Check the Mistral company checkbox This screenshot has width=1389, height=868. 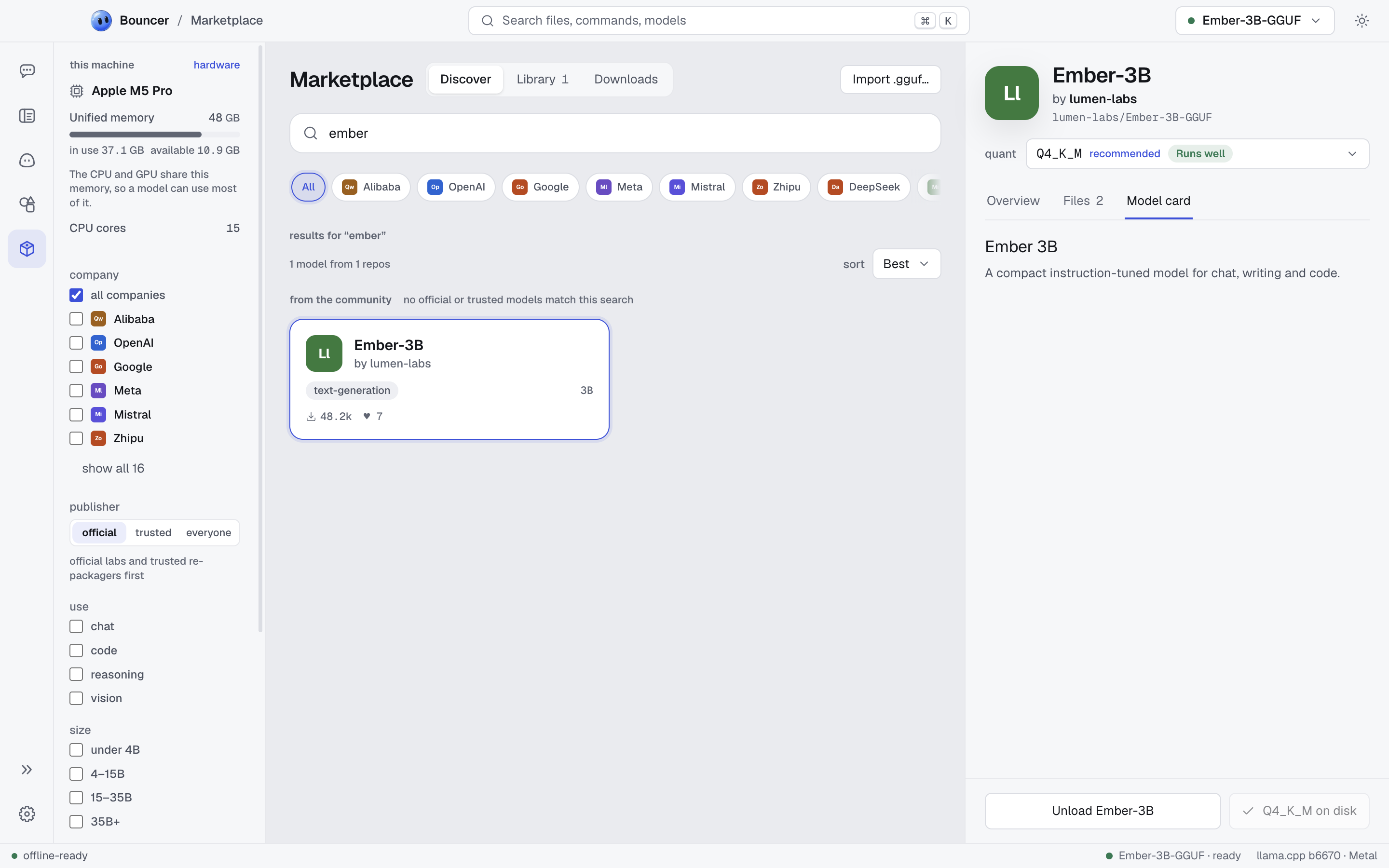76,415
